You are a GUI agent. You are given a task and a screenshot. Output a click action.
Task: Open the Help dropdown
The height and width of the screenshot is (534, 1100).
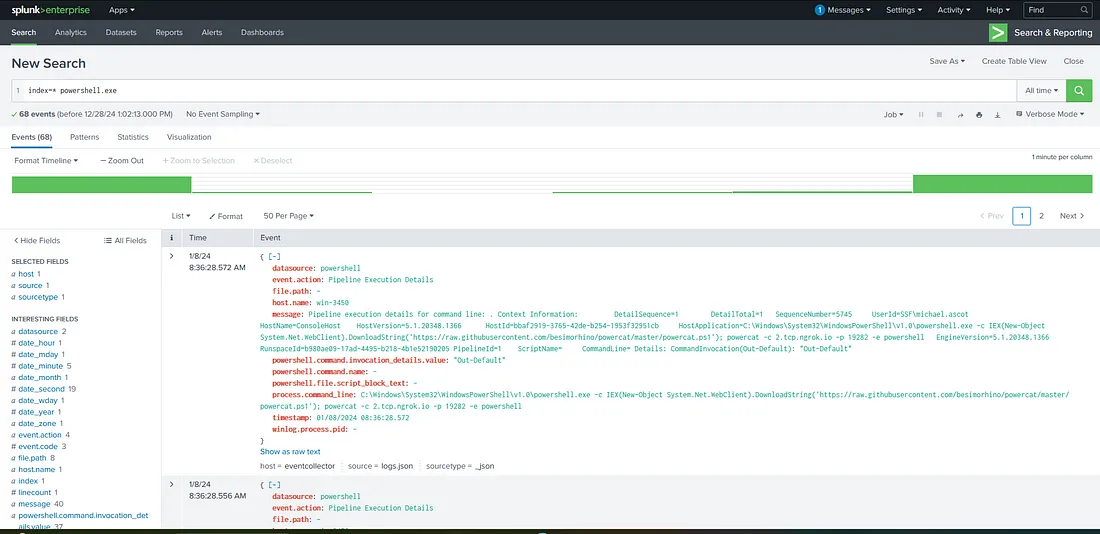click(998, 10)
